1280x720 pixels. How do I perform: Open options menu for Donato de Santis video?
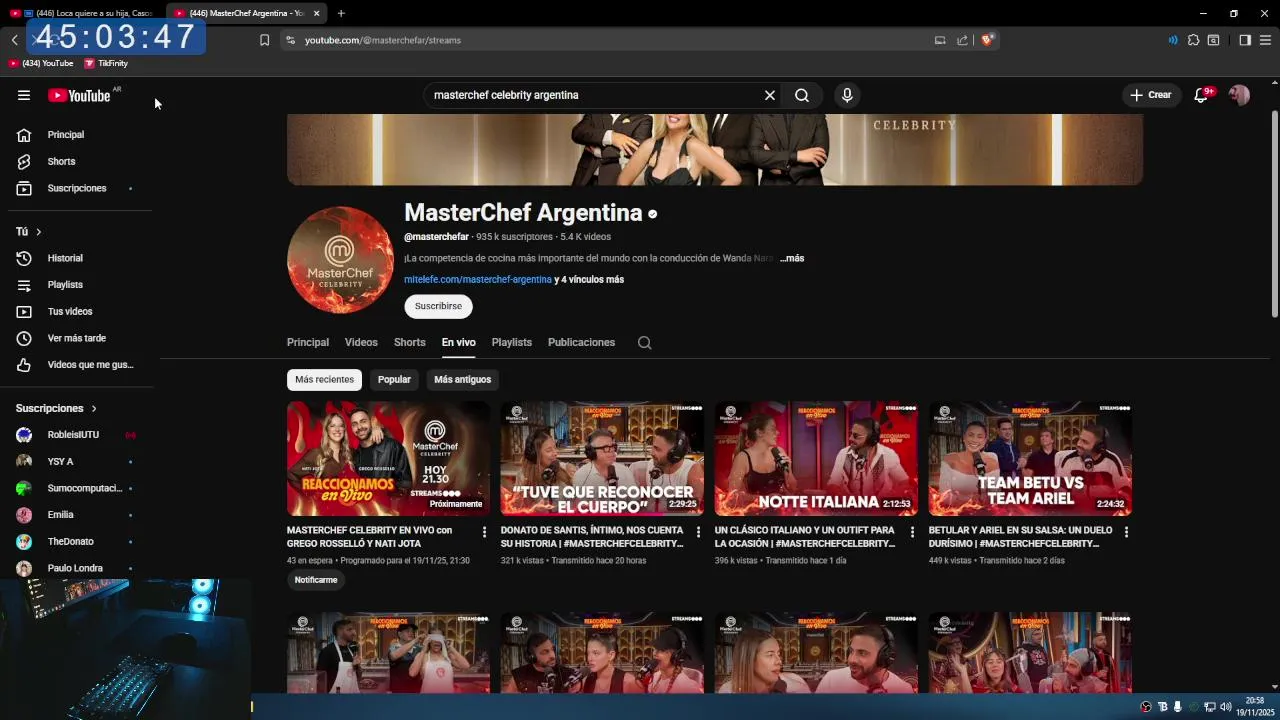(x=698, y=532)
